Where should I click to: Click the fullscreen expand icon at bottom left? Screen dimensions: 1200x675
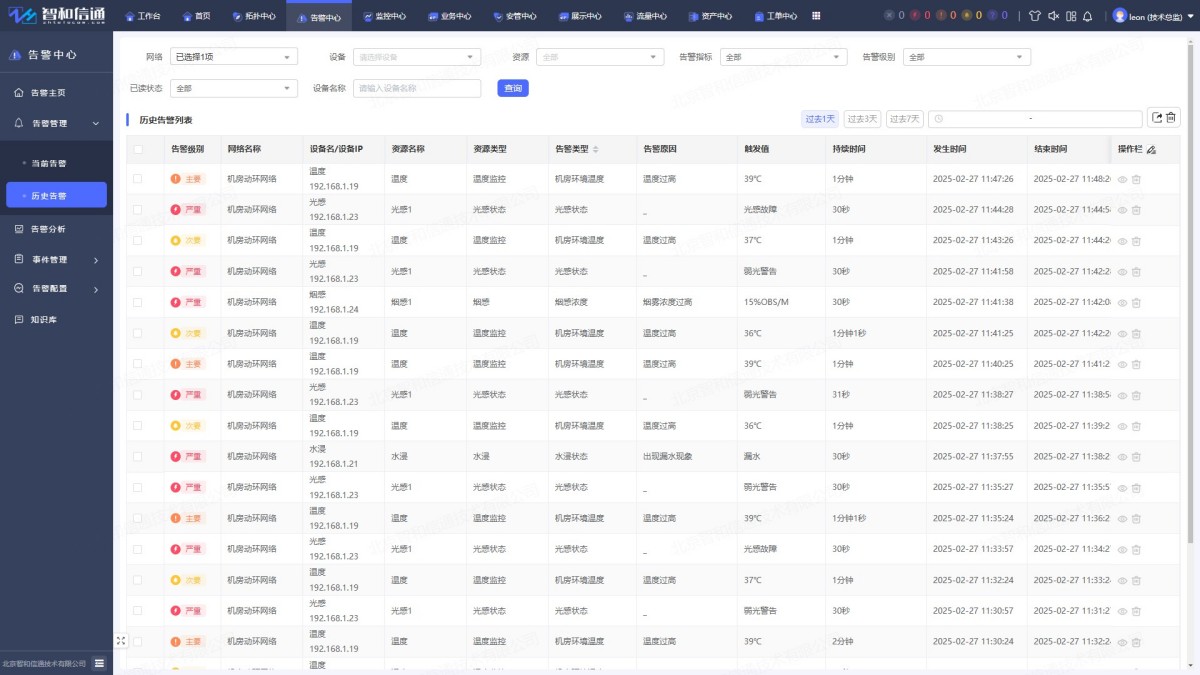tap(121, 641)
